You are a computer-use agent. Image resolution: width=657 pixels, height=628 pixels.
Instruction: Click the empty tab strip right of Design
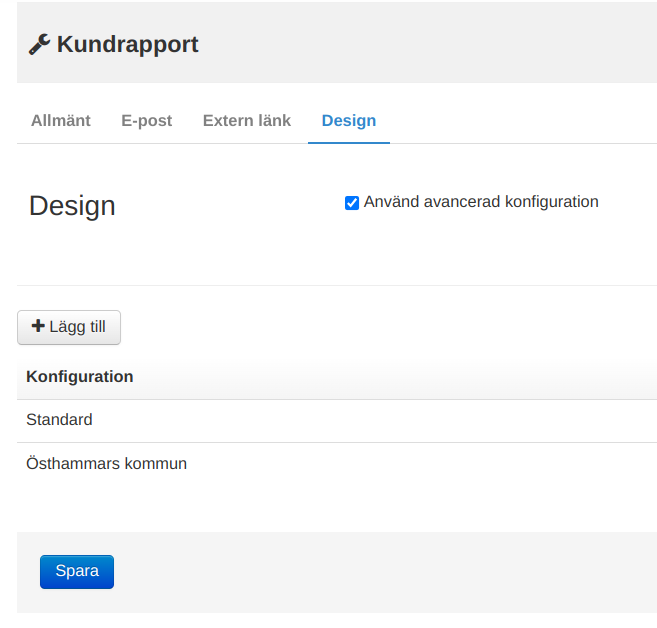tap(520, 121)
